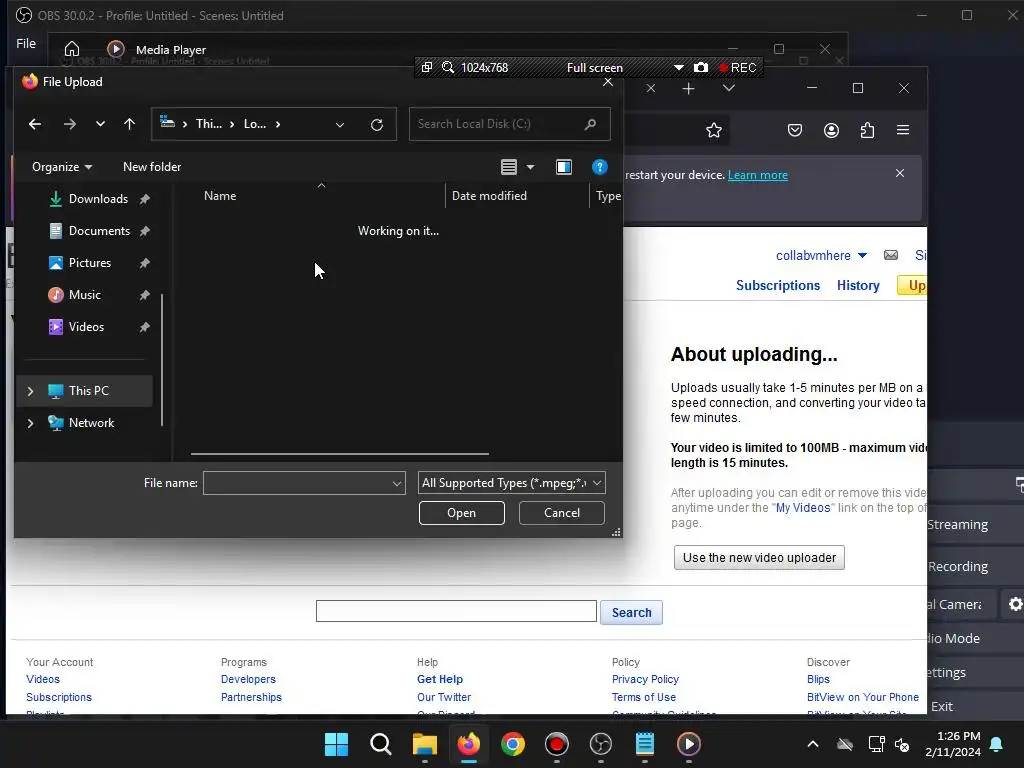Open Google Chrome from taskbar

click(x=513, y=744)
